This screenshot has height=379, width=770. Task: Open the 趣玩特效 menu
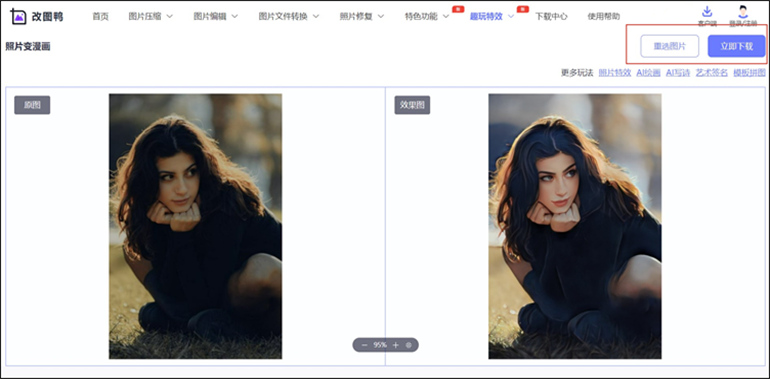tap(492, 17)
